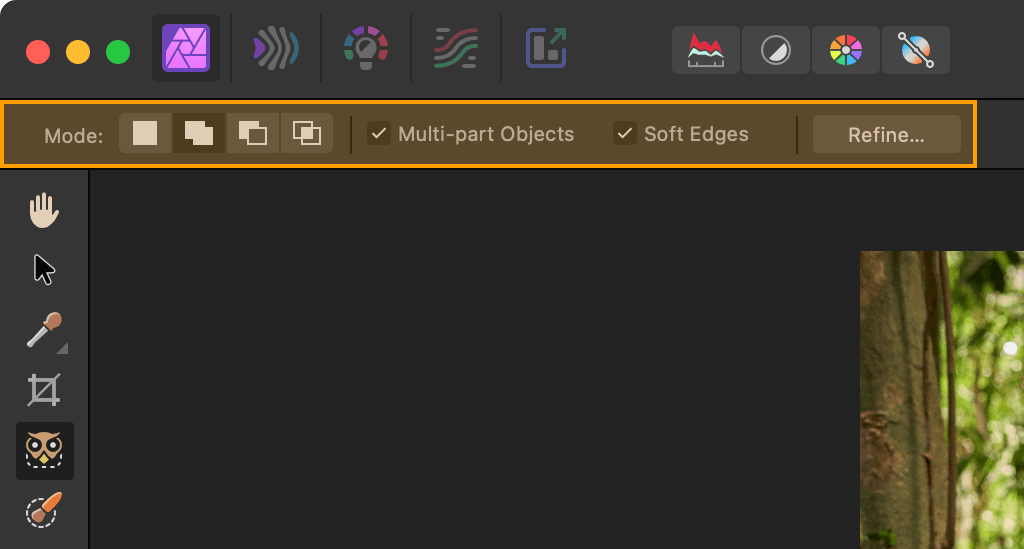Screen dimensions: 1024x549
Task: Uncheck the Multi-part Objects checkbox
Action: [379, 134]
